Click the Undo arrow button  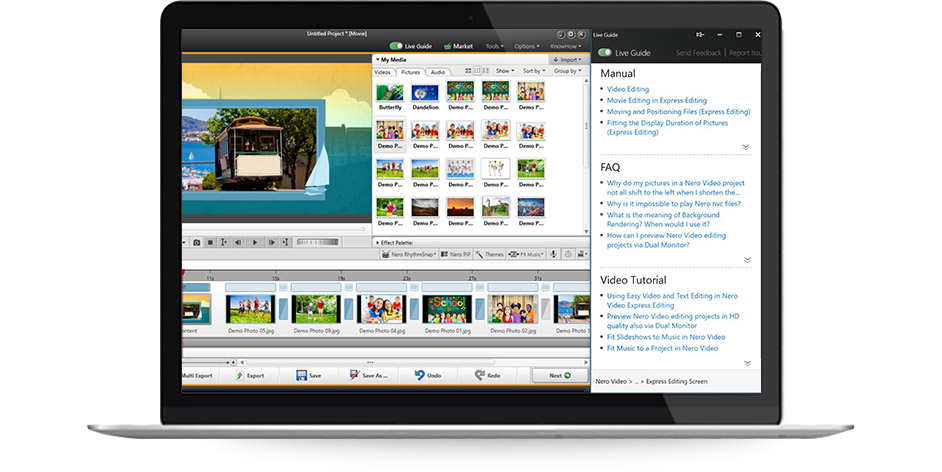pyautogui.click(x=425, y=375)
